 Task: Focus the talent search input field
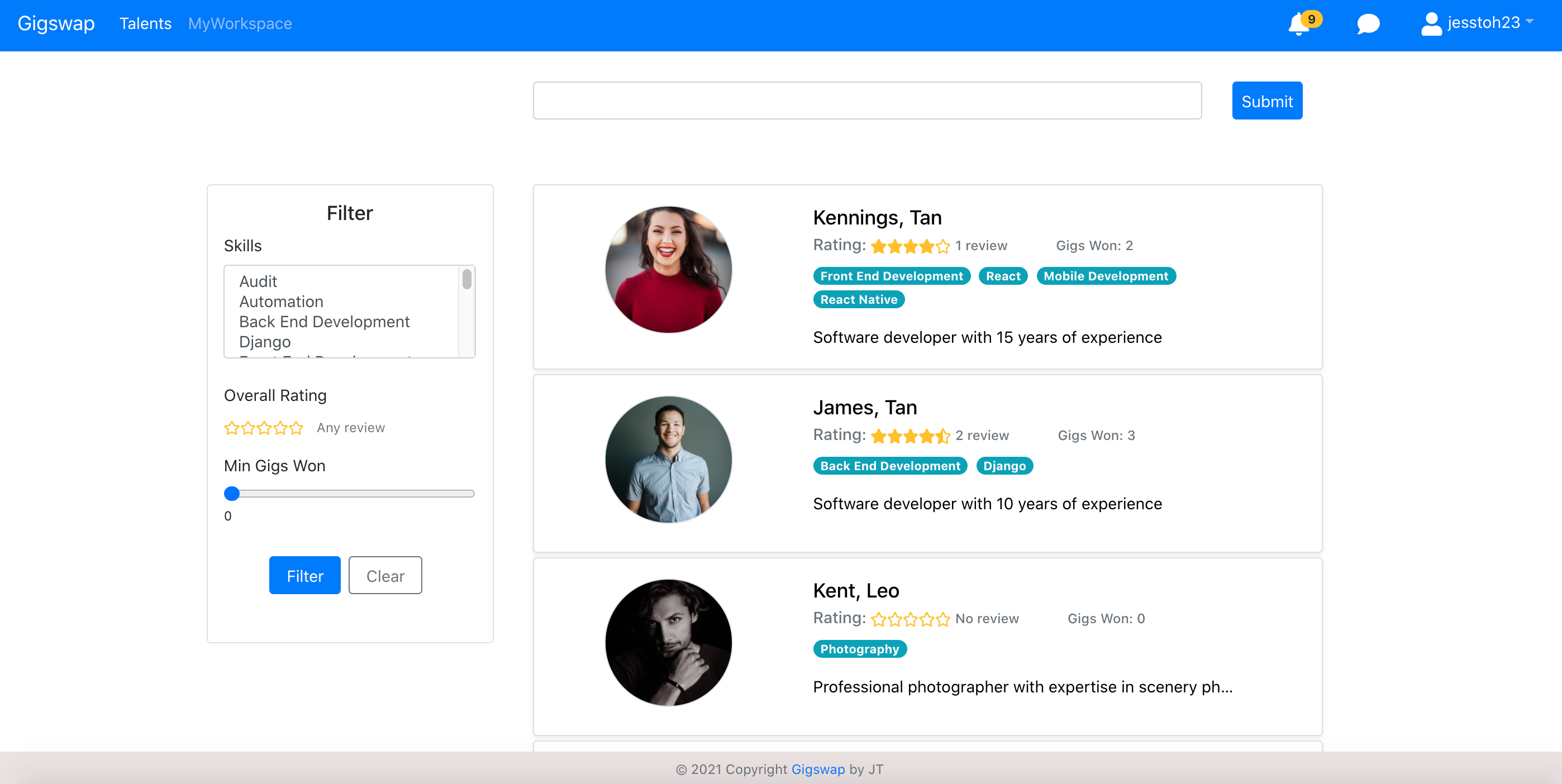(x=866, y=101)
